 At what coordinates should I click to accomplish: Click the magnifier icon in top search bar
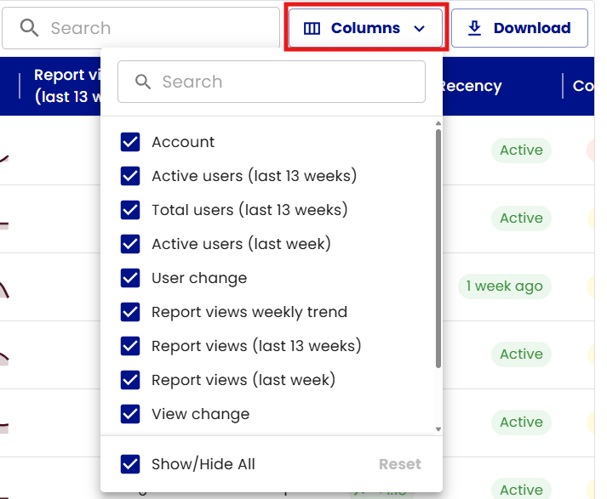(x=30, y=28)
